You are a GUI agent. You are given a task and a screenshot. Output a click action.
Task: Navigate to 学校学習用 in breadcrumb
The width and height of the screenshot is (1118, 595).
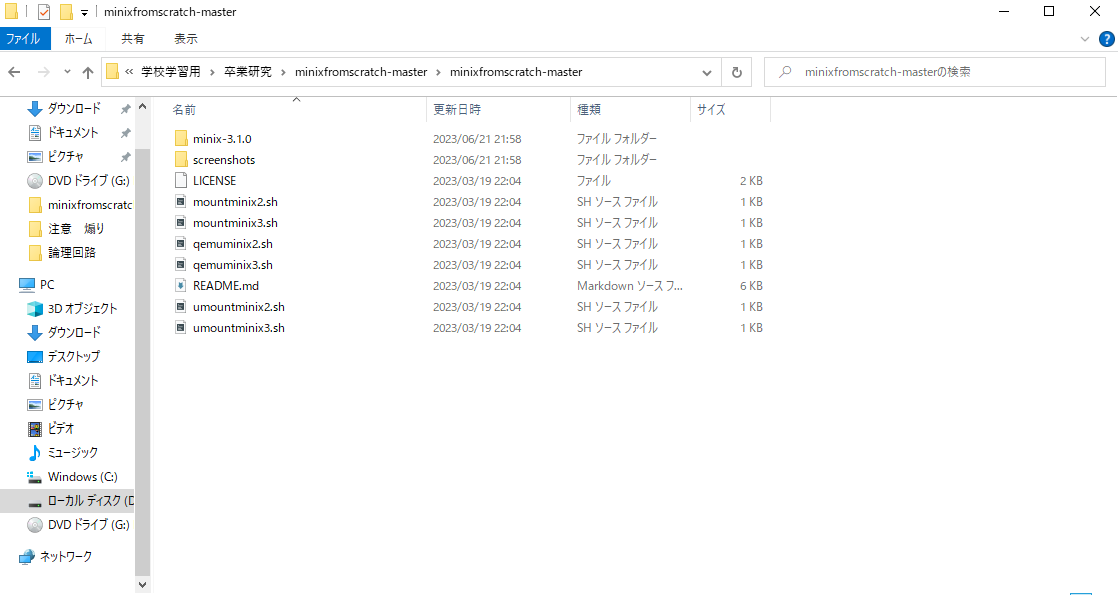pos(170,72)
